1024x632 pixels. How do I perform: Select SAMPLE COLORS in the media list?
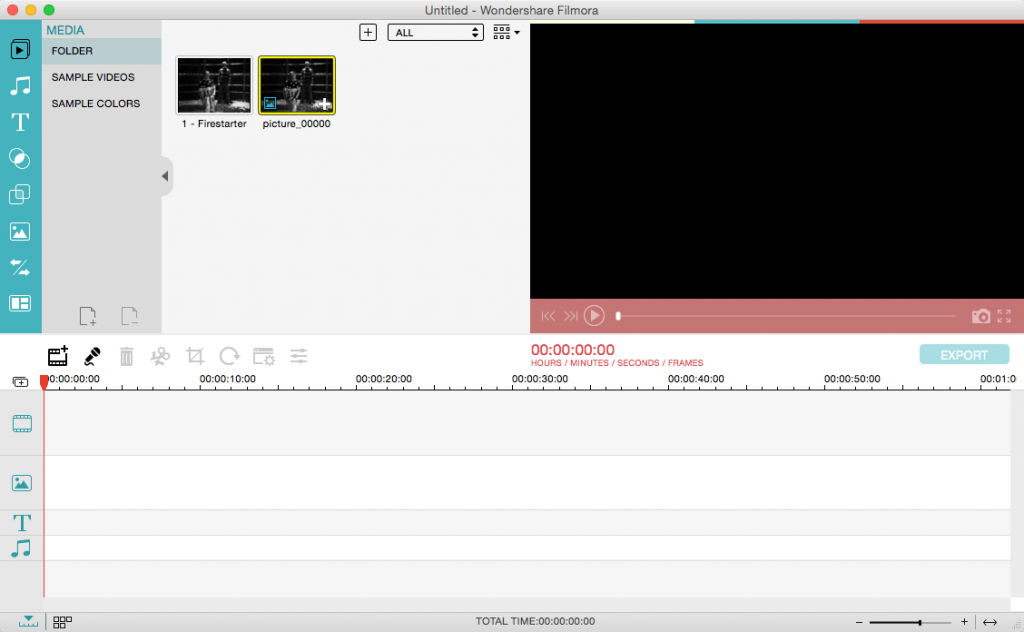(x=96, y=103)
